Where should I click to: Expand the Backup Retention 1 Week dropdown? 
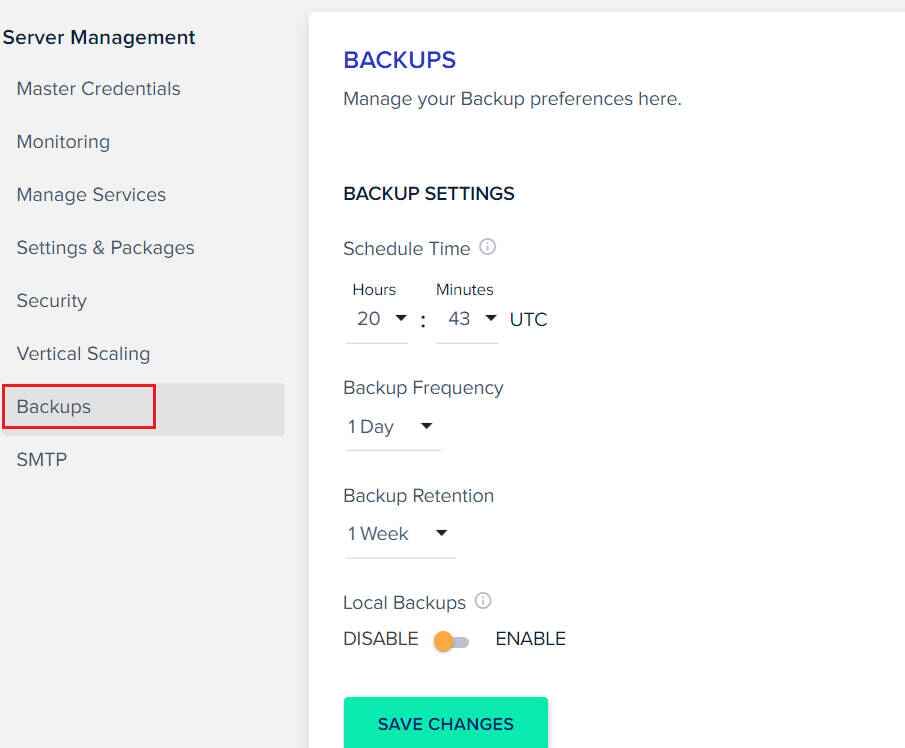click(400, 534)
